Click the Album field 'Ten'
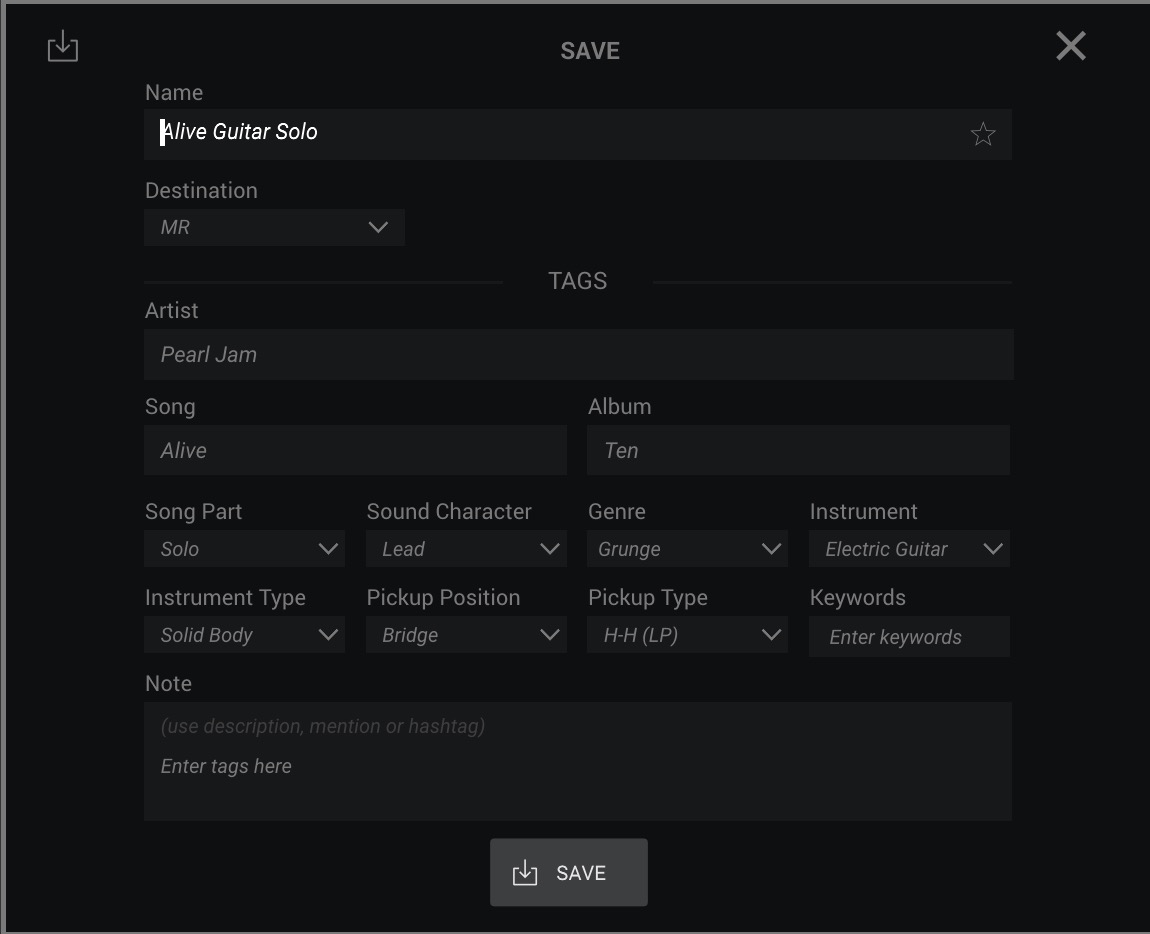This screenshot has height=934, width=1150. [799, 450]
